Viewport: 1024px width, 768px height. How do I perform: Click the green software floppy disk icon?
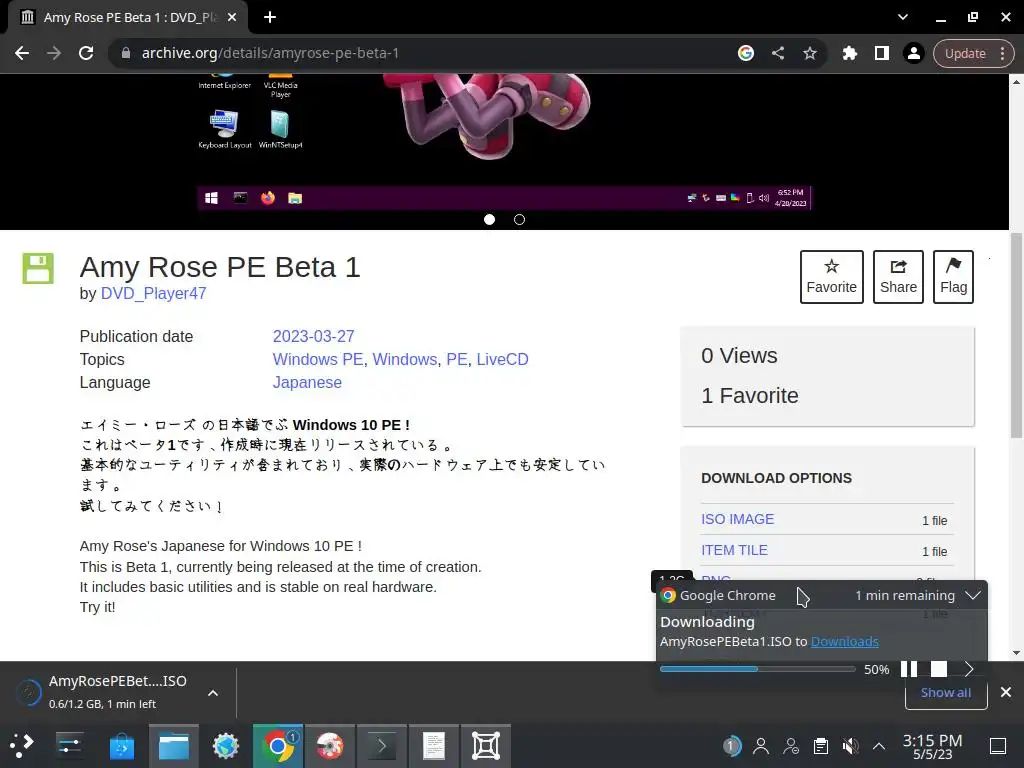pyautogui.click(x=38, y=268)
